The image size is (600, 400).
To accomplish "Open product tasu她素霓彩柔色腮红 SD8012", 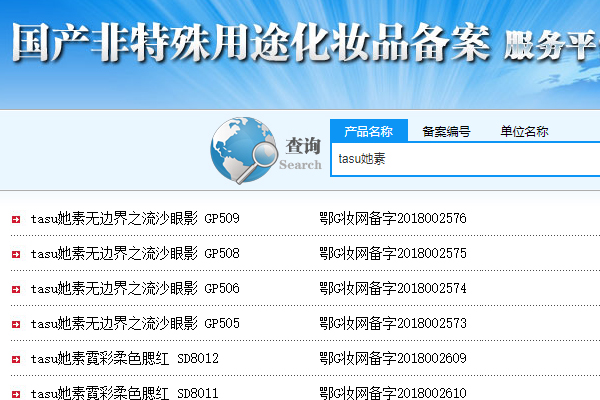I will 125,359.
